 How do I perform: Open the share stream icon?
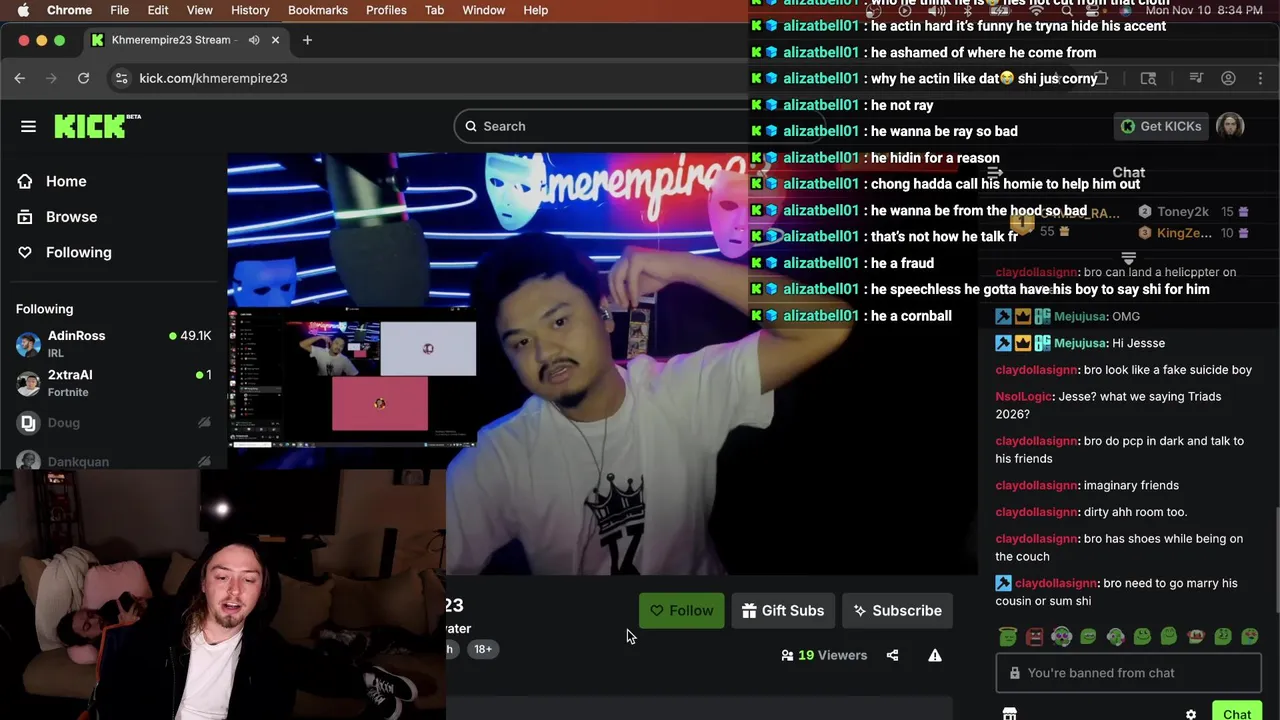tap(892, 655)
